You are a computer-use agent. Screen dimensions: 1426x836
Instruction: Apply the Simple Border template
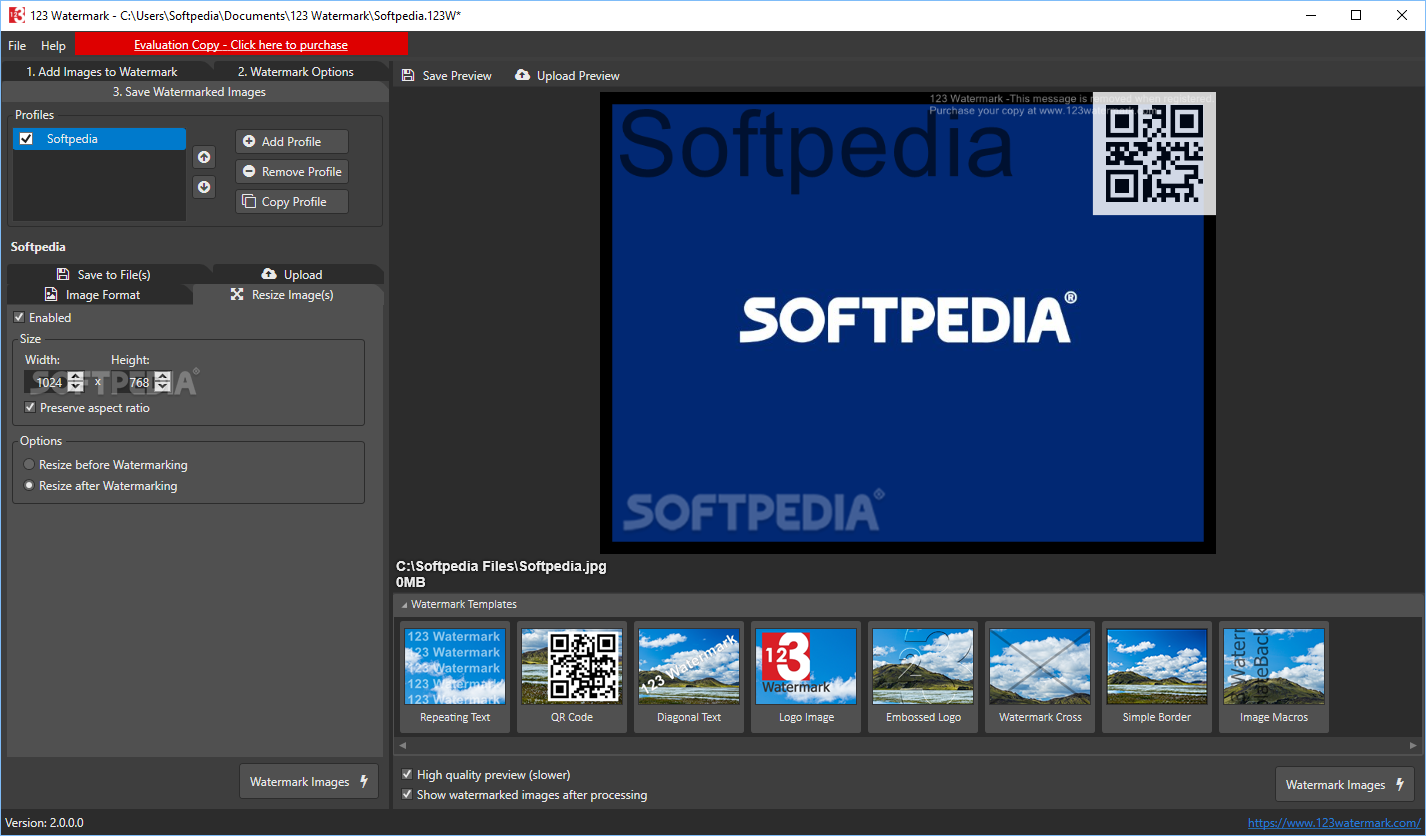coord(1157,677)
